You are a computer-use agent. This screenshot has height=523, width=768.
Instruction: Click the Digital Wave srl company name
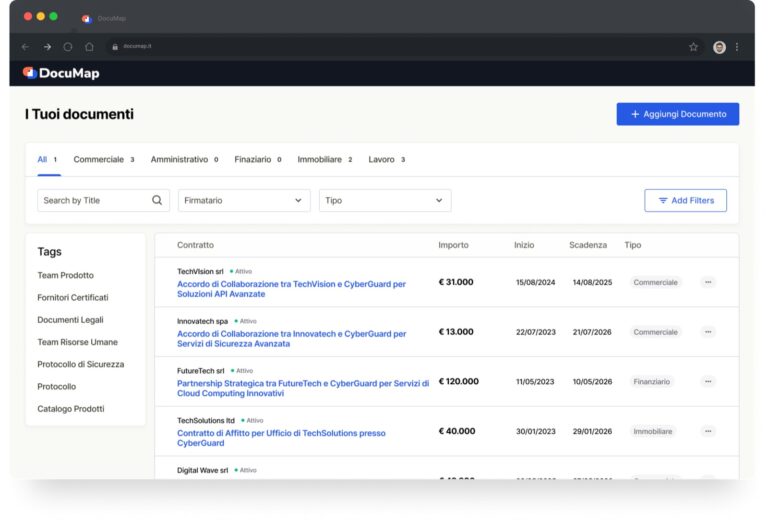202,470
